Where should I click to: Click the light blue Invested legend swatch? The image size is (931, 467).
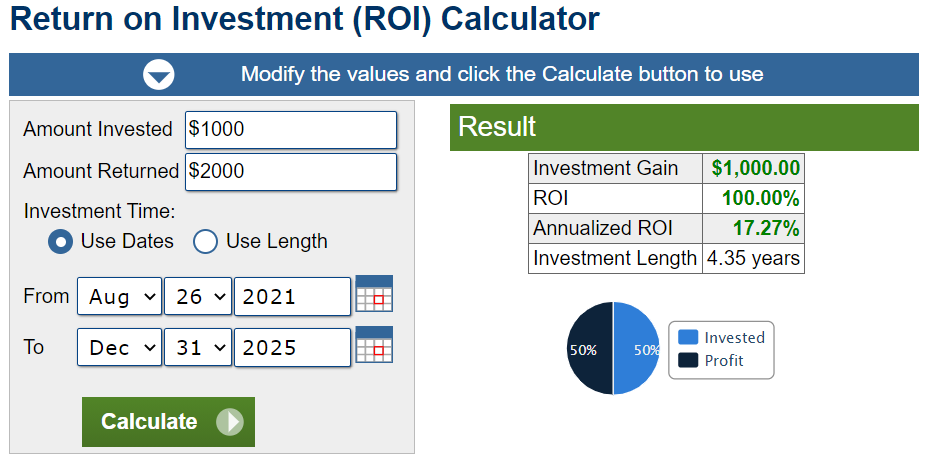688,337
